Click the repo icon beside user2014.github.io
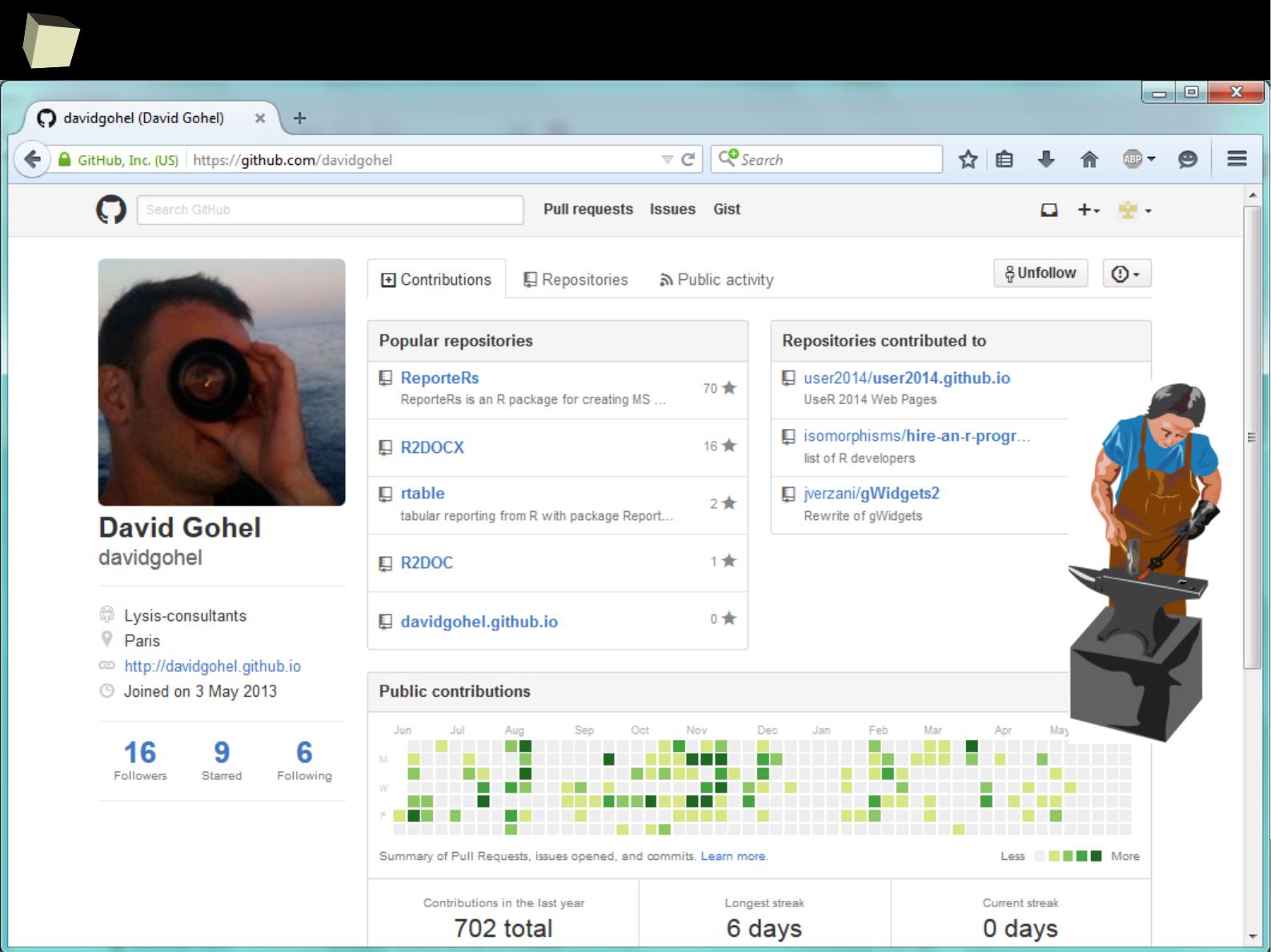This screenshot has height=952, width=1271. pos(788,378)
